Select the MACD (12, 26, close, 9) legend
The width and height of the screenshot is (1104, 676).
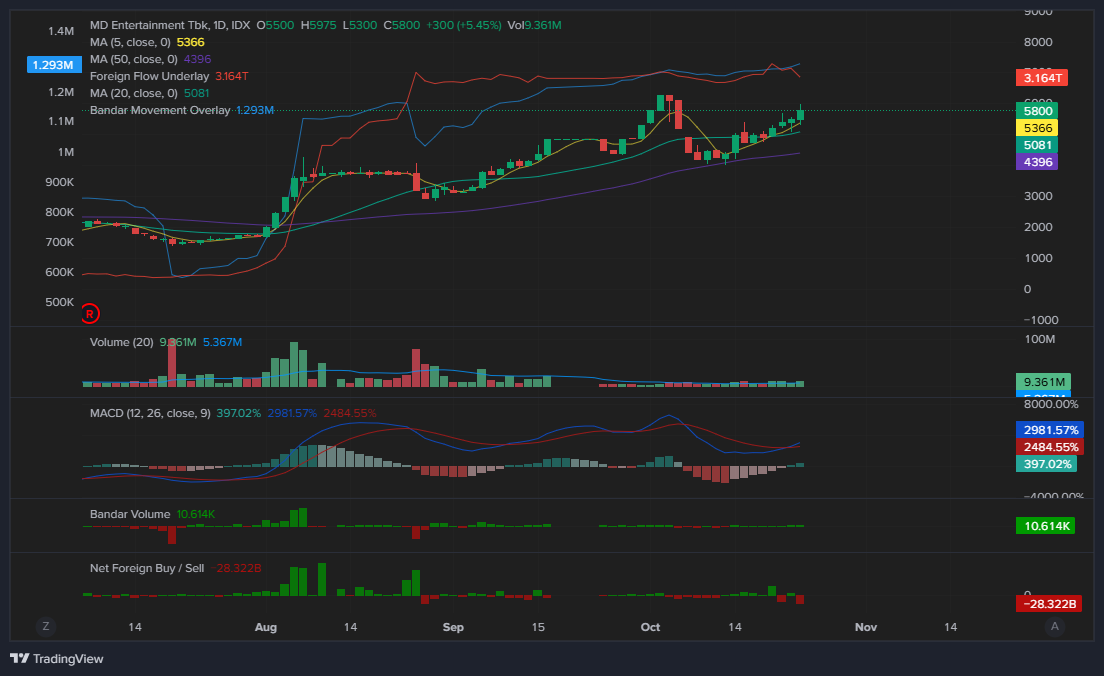(x=150, y=413)
